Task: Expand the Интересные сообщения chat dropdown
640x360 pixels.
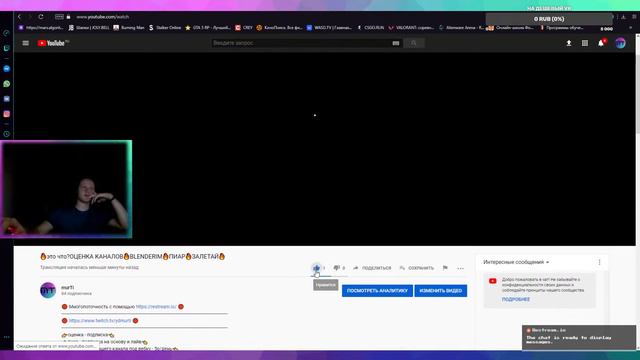Action: pyautogui.click(x=516, y=262)
